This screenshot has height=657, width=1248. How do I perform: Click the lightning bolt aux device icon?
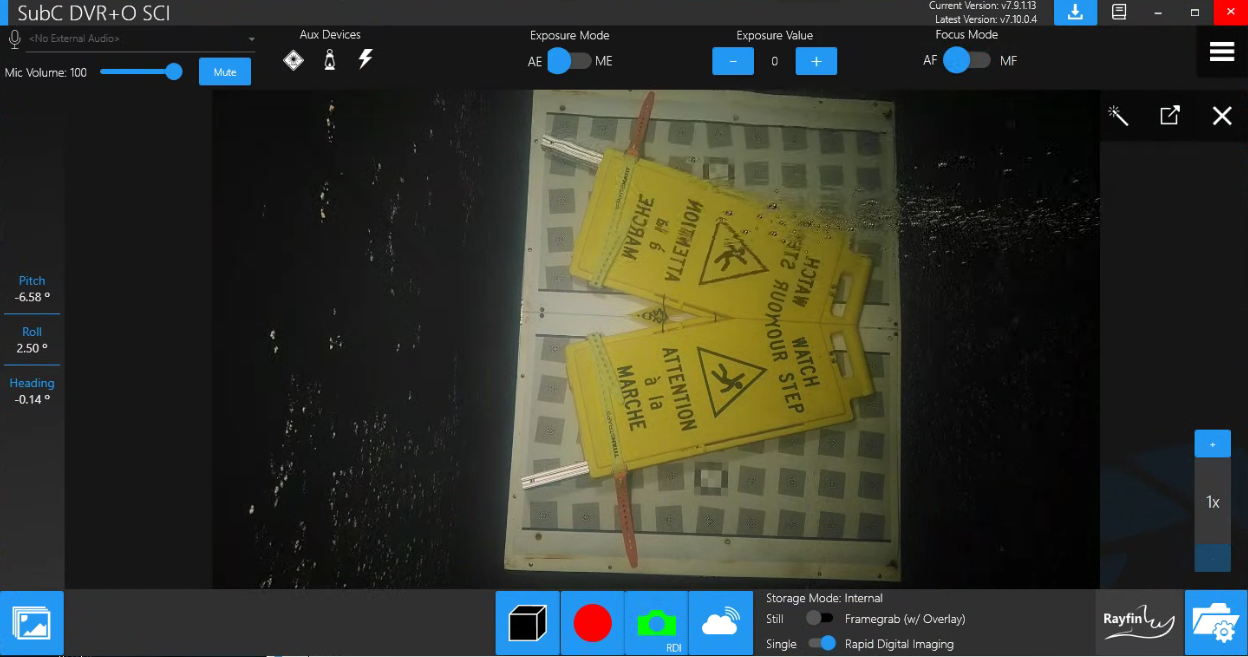[366, 60]
